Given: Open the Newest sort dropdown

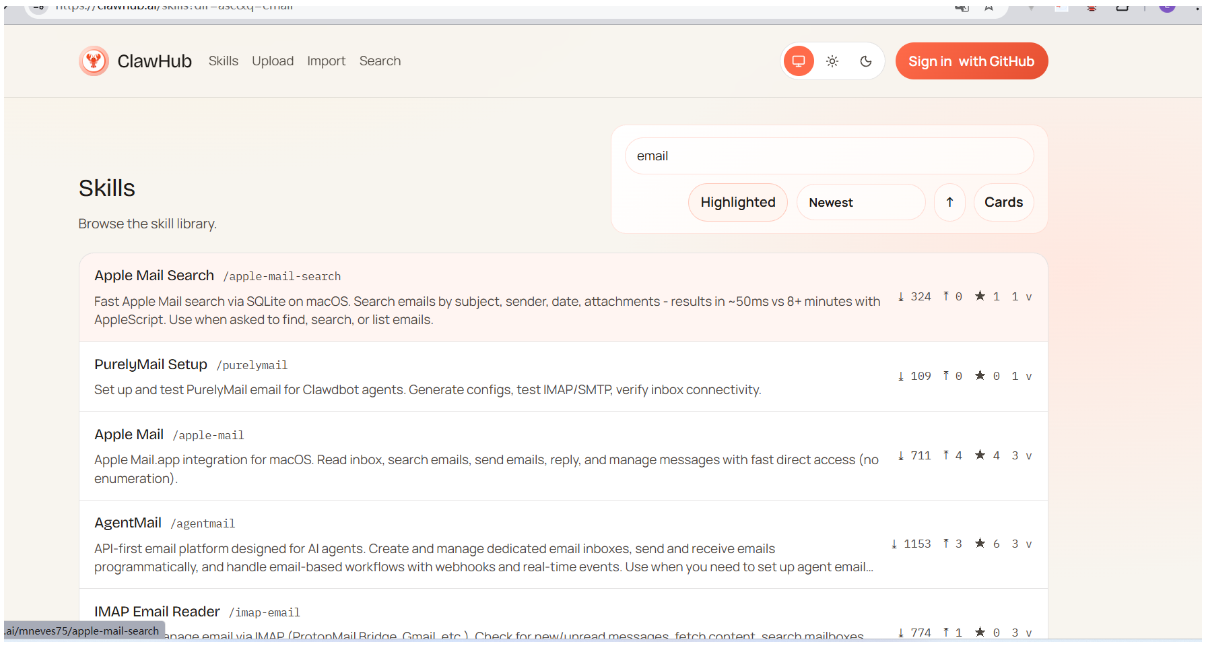Looking at the screenshot, I should pos(861,202).
